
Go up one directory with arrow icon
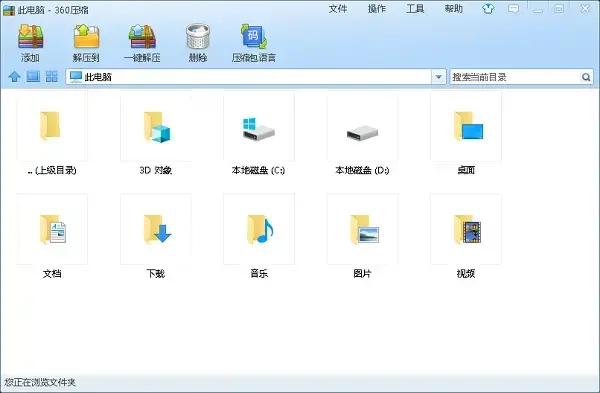(x=15, y=77)
